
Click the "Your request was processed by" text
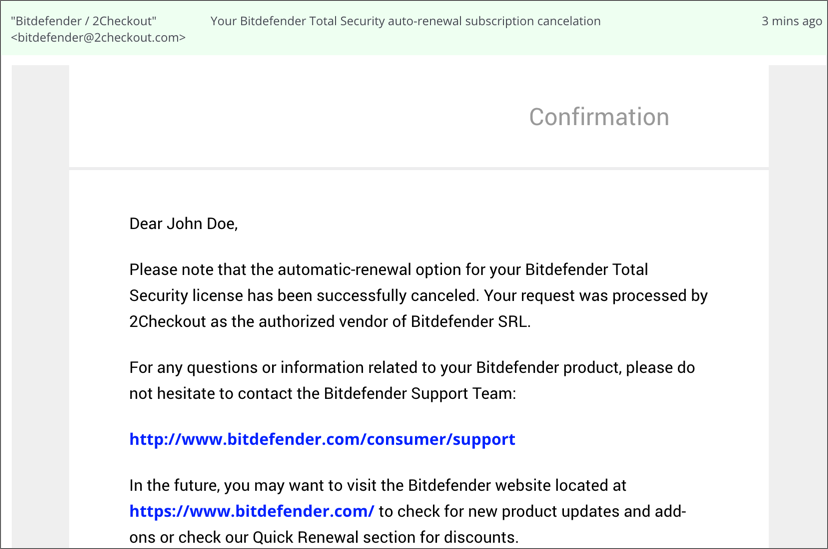pos(596,296)
